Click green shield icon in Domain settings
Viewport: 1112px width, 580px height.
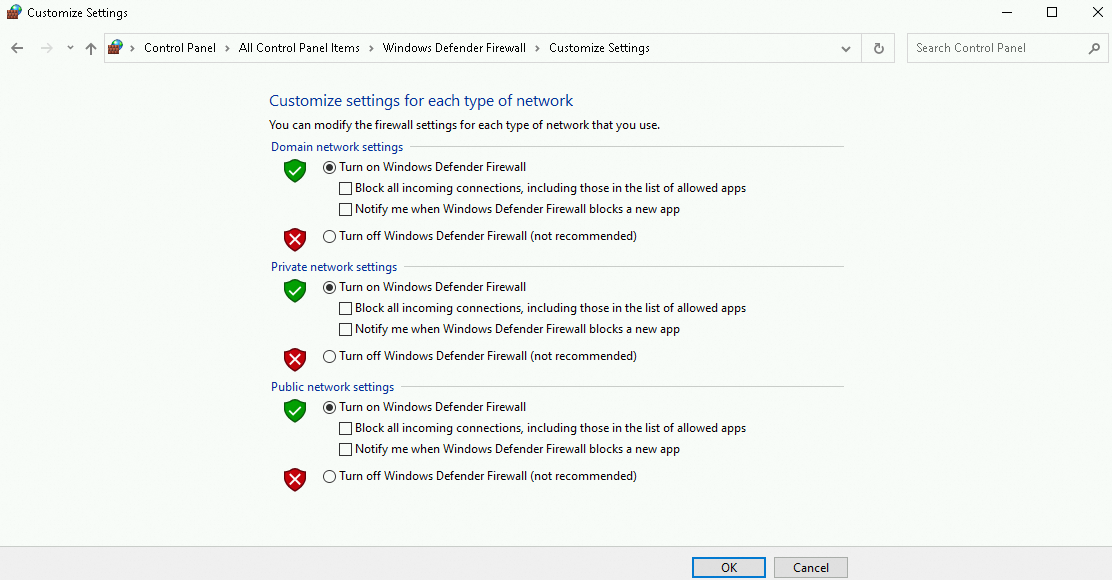(x=295, y=170)
